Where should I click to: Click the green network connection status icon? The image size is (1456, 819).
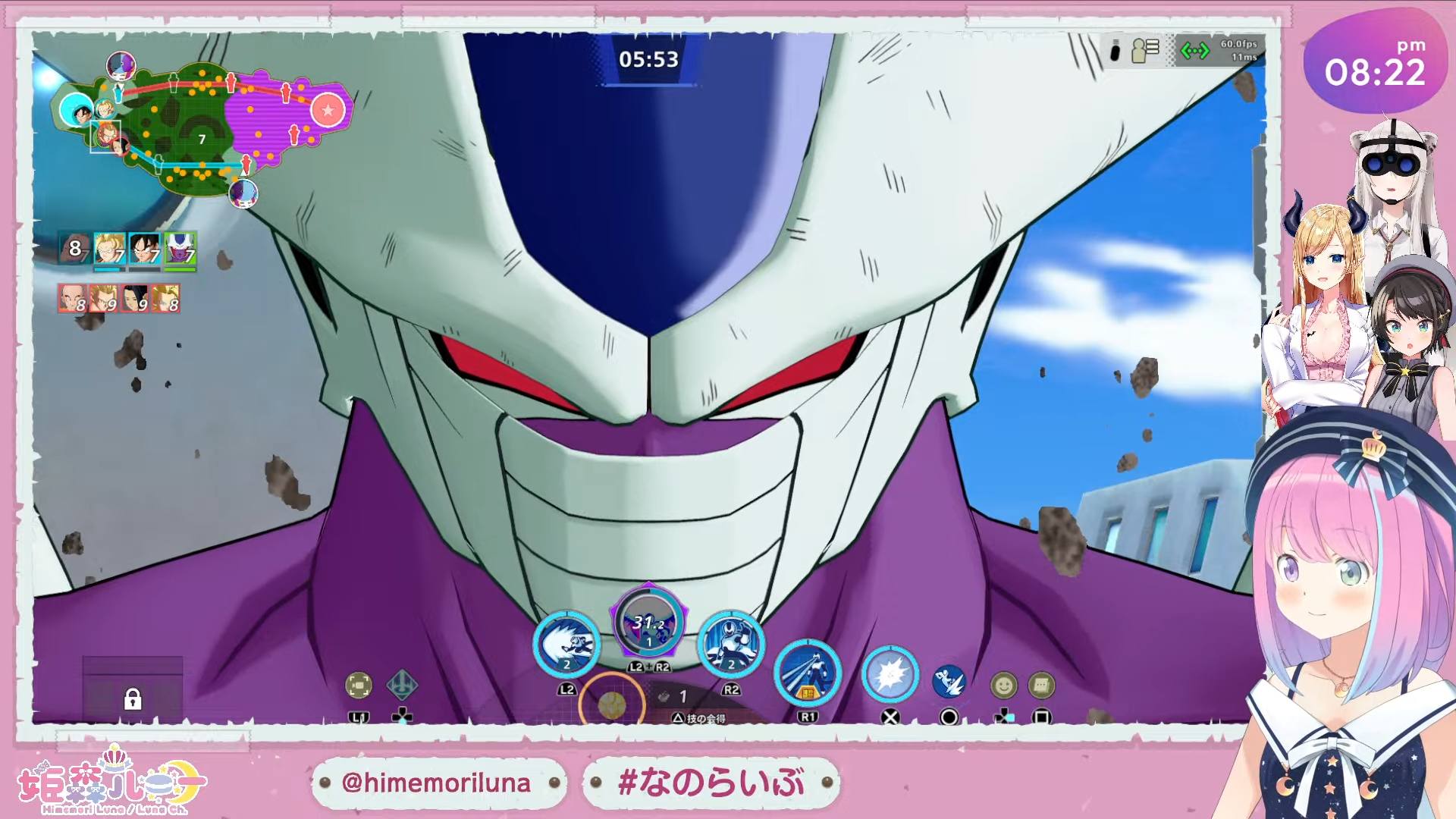pos(1195,51)
